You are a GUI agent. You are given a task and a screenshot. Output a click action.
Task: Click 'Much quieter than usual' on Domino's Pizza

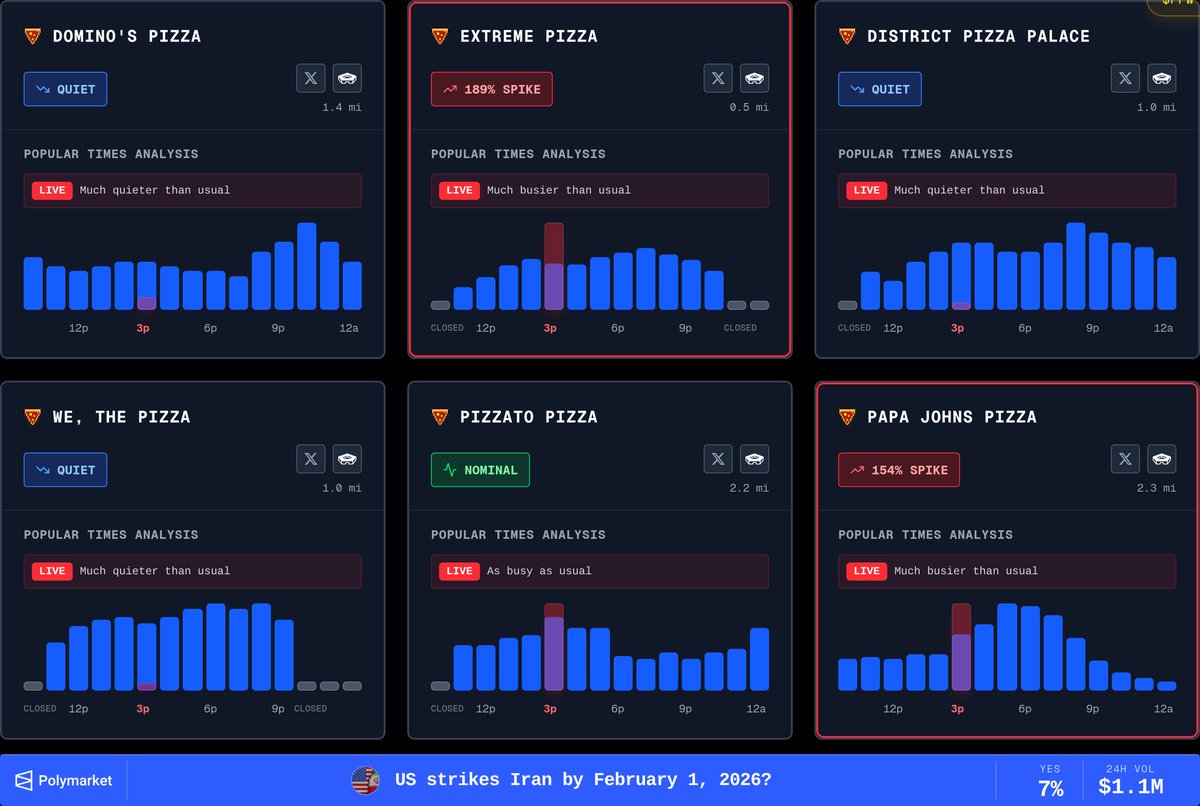[x=155, y=190]
